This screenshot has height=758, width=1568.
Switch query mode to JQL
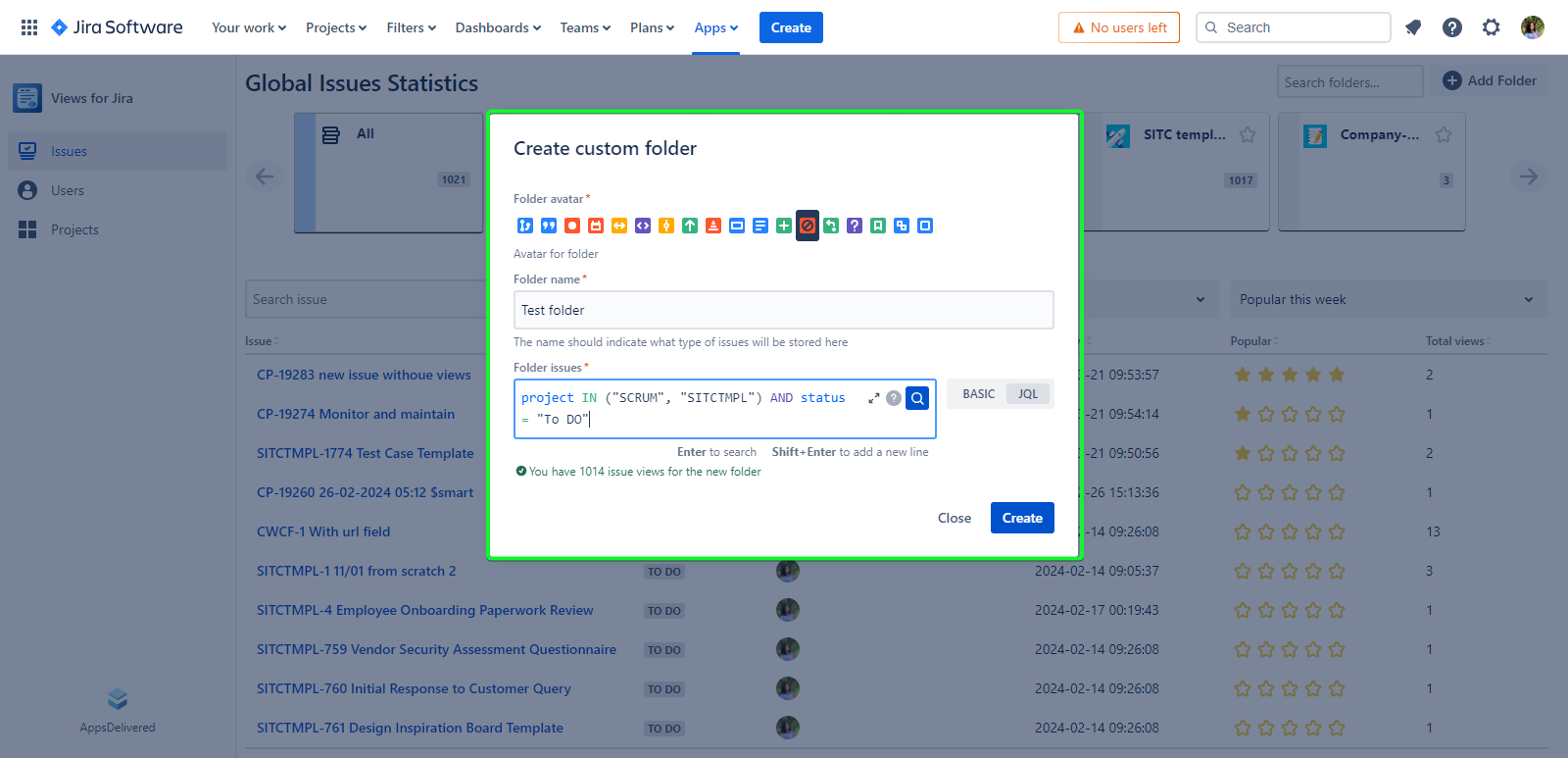1027,394
